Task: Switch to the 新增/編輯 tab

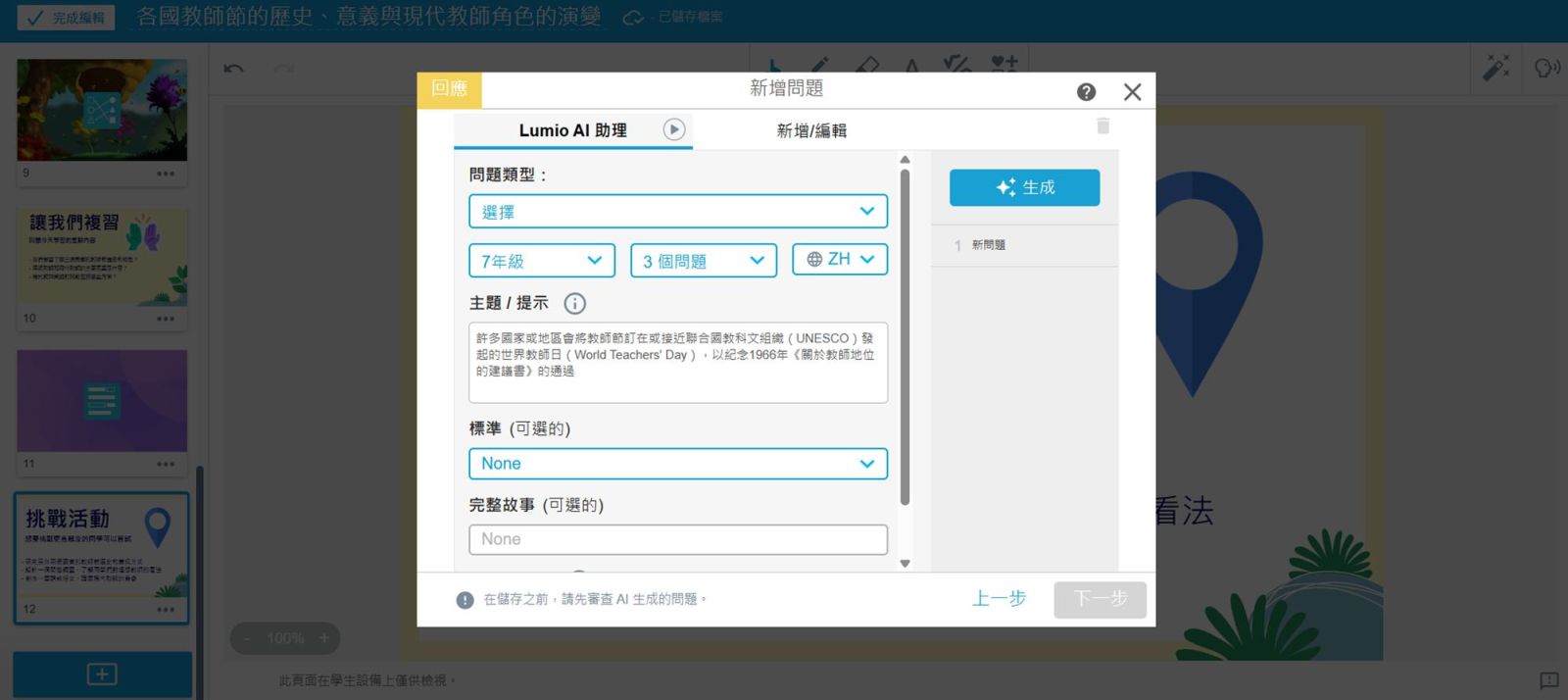Action: [x=811, y=130]
